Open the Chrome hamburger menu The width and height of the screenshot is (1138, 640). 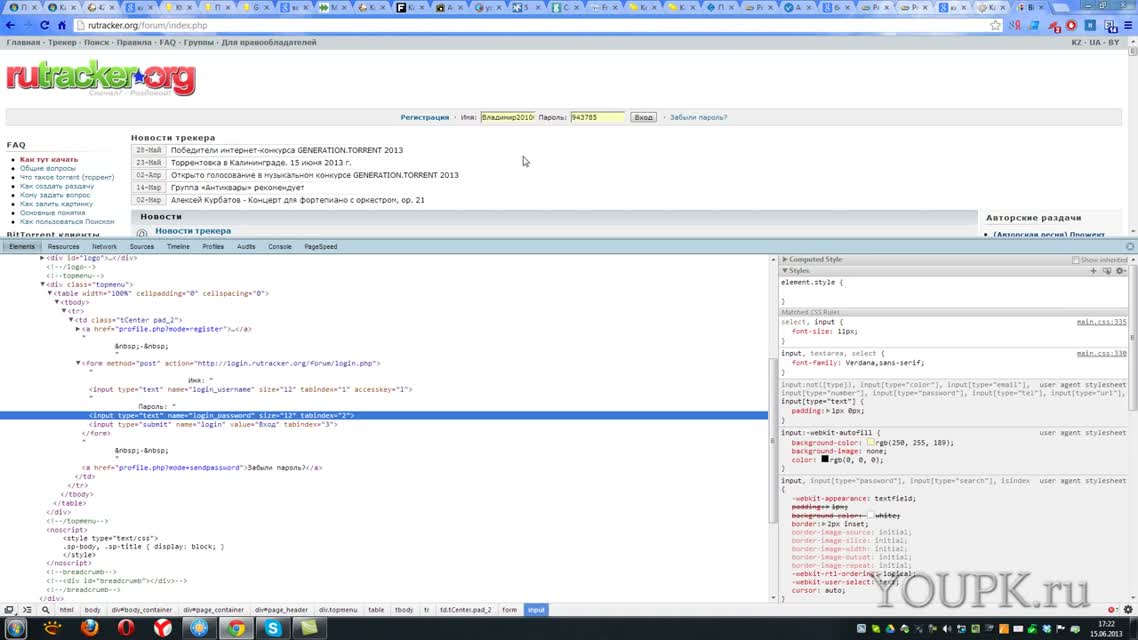coord(1128,25)
